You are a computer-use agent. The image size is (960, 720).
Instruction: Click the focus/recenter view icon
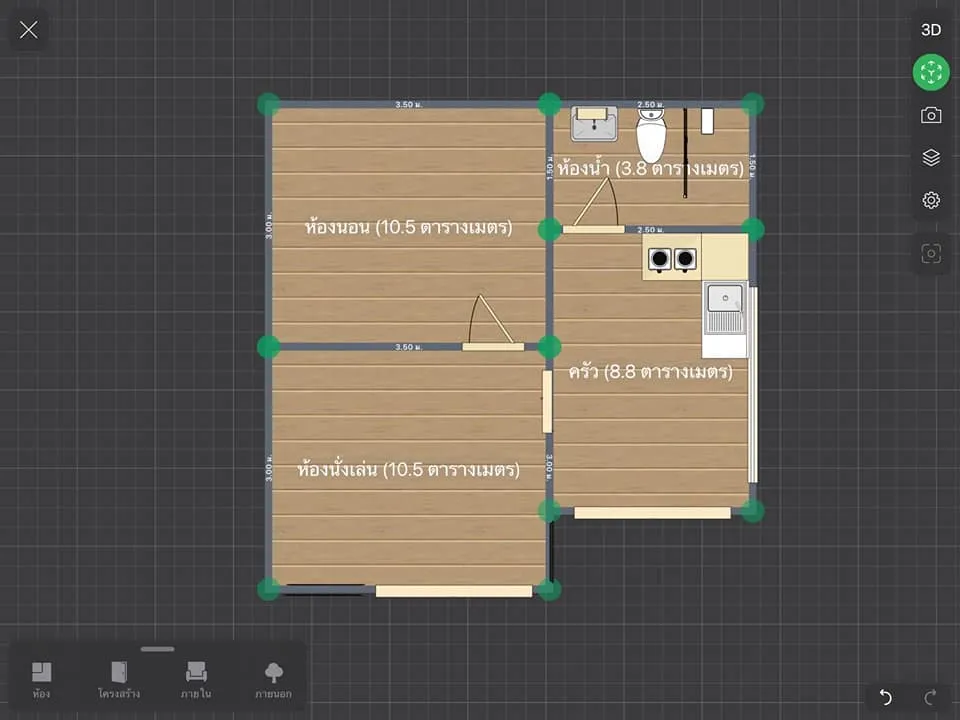pyautogui.click(x=931, y=253)
